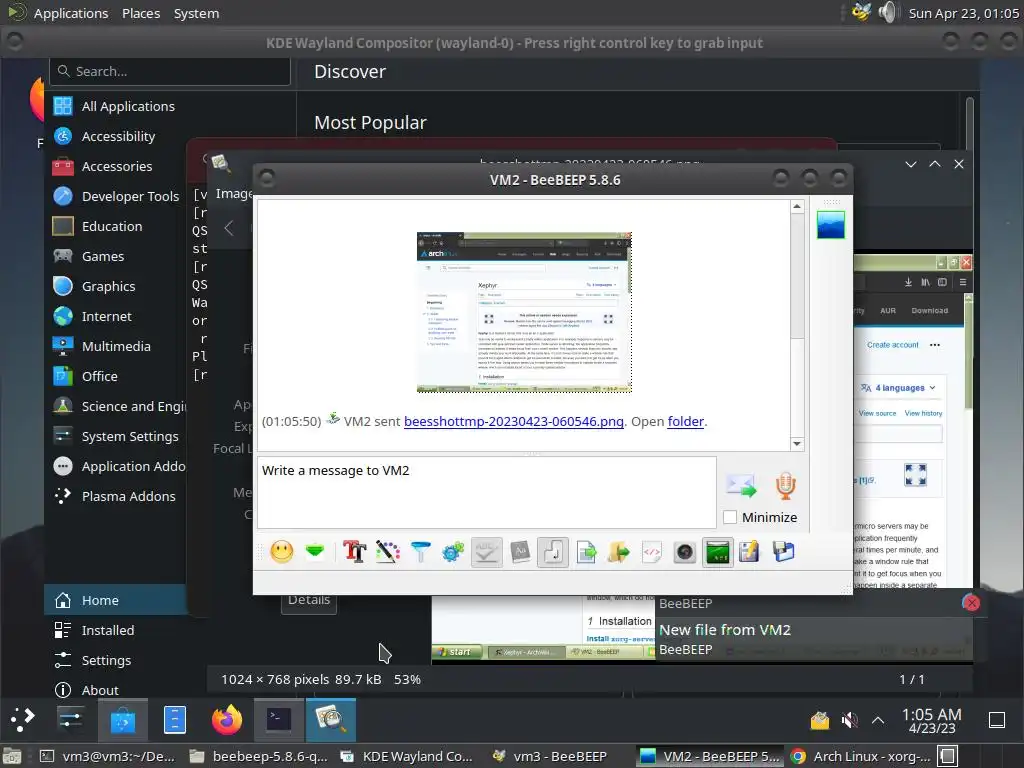Open the folder link in chat
Image resolution: width=1024 pixels, height=768 pixels.
(x=686, y=421)
